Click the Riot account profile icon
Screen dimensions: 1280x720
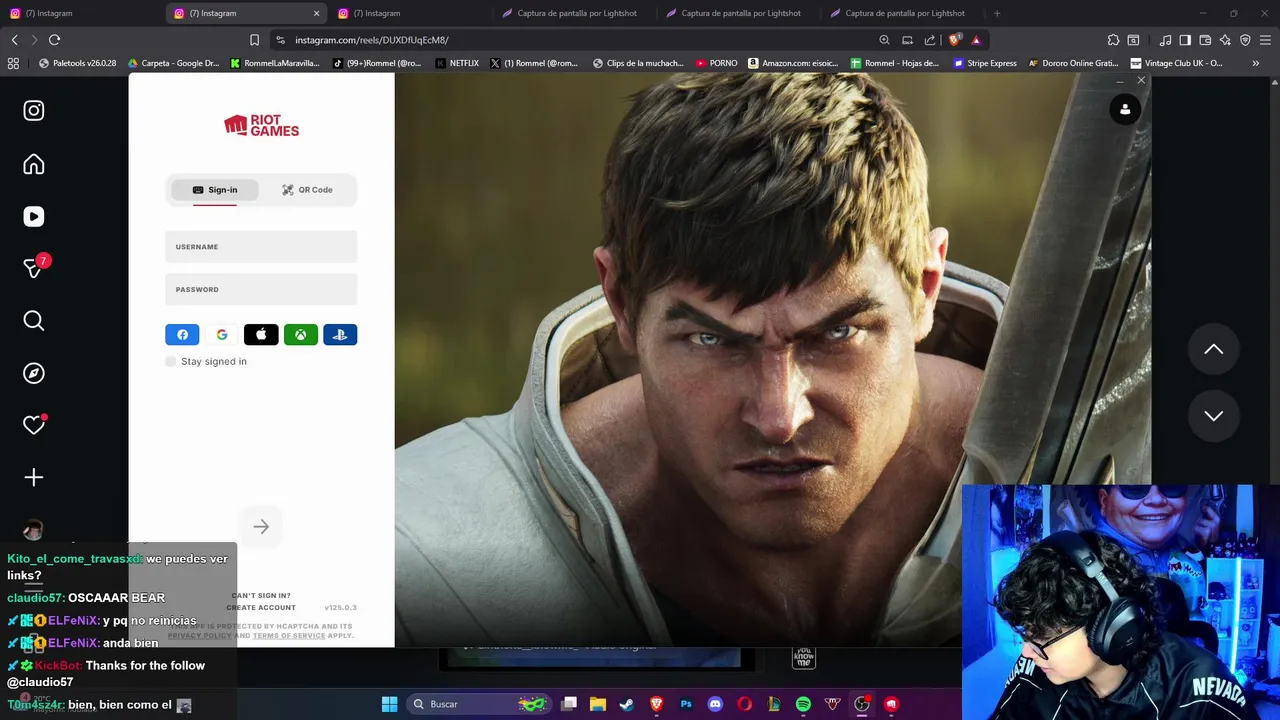coord(1125,110)
